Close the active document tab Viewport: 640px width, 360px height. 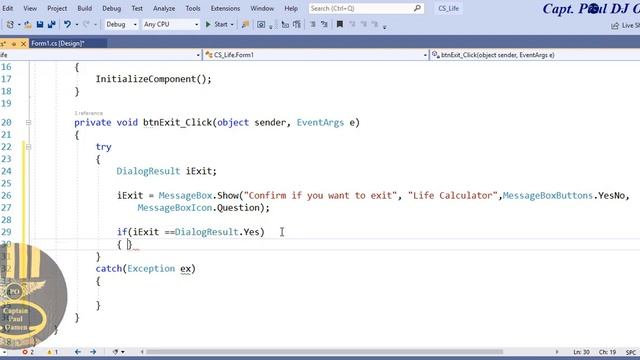23,43
